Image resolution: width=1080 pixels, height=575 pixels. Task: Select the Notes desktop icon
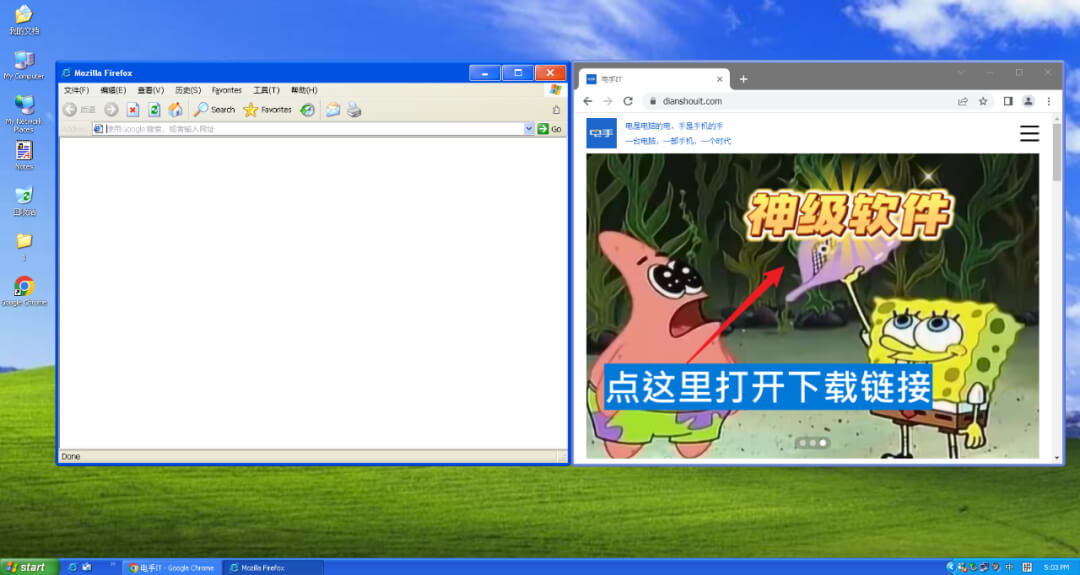click(24, 156)
